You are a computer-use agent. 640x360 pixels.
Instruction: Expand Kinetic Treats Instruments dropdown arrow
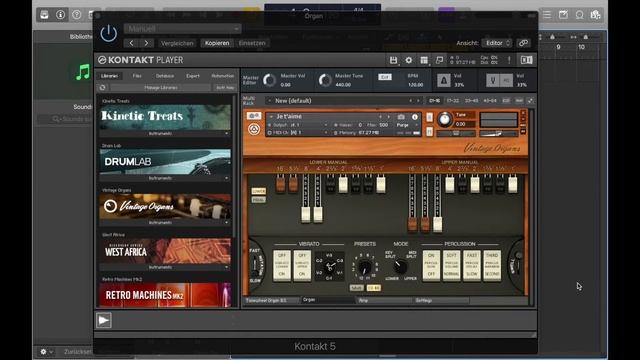pos(227,133)
